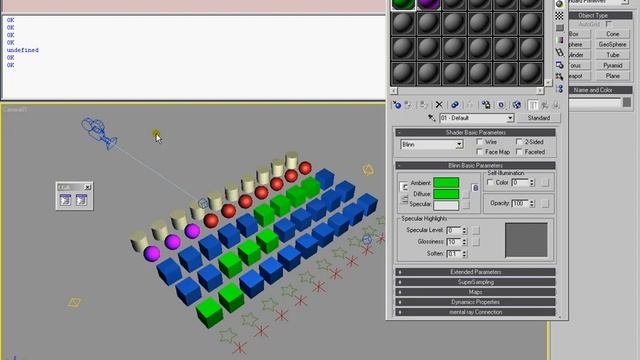Pick material from object eyedropper
Screen dimensions: 640x360
click(431, 118)
